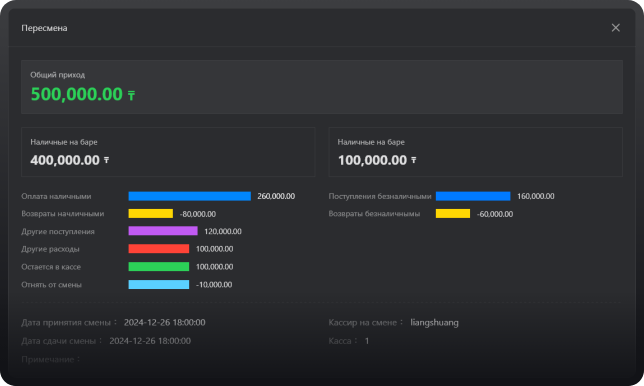Click the red Другие расходы bar
The width and height of the screenshot is (644, 386).
pos(159,249)
